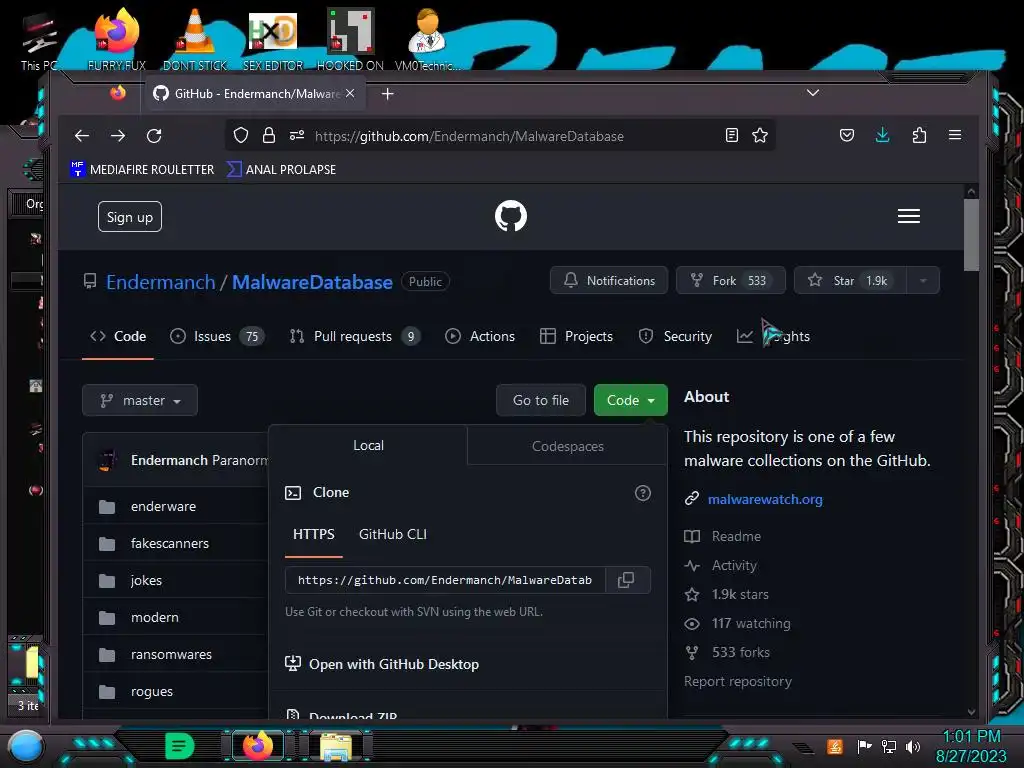Open the fakescanners folder

coord(170,543)
